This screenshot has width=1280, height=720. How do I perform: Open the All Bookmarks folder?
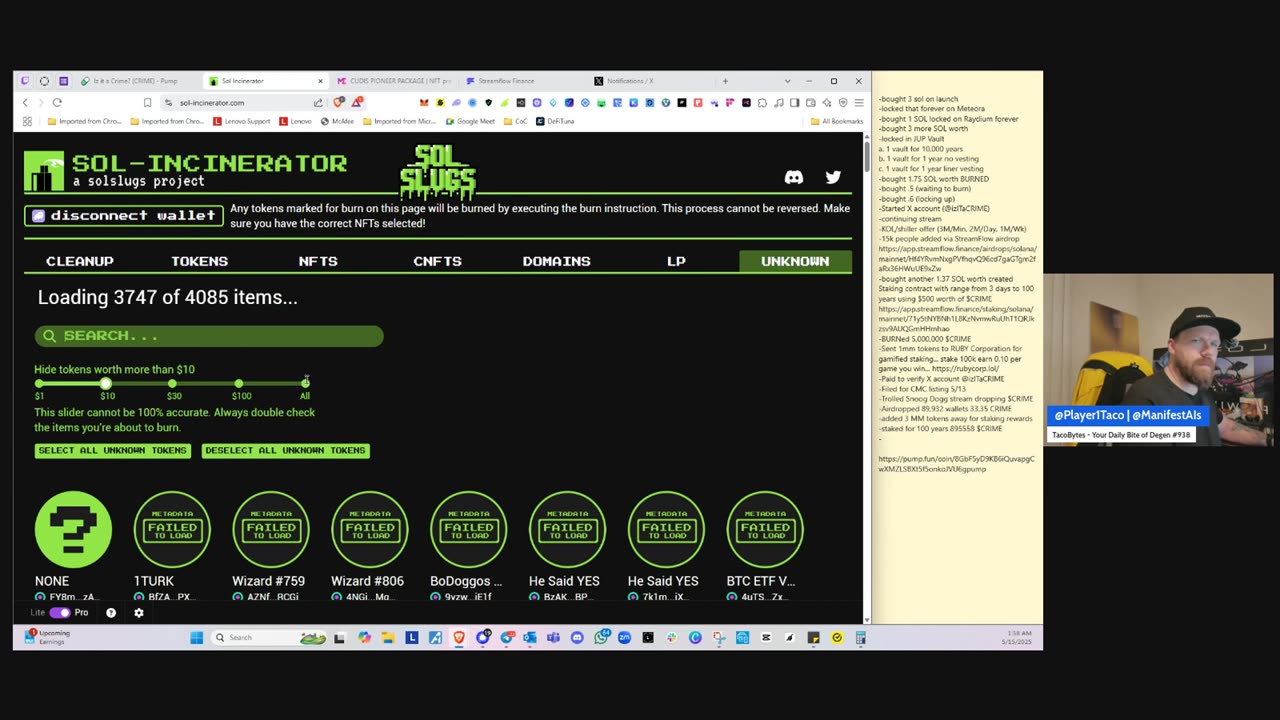point(837,121)
